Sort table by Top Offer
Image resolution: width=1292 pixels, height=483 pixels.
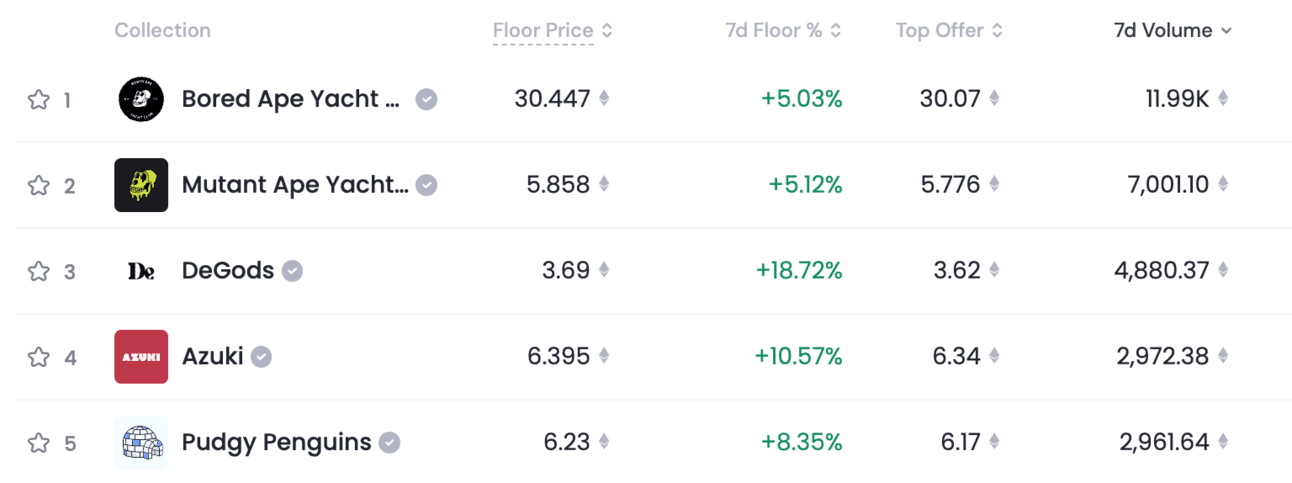pos(949,31)
